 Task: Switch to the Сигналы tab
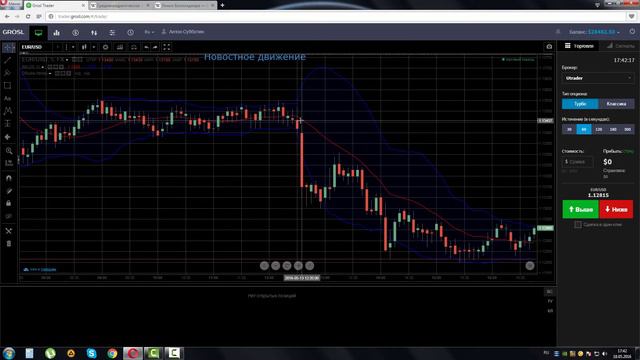(x=620, y=46)
